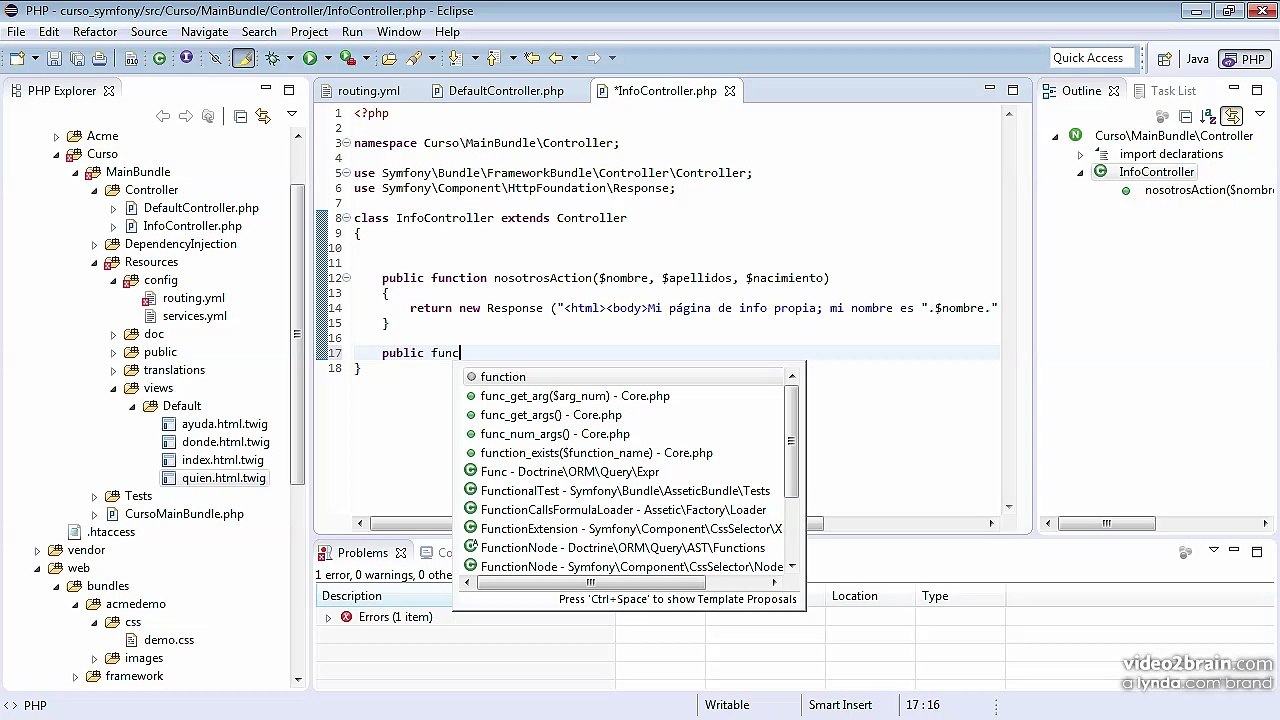Viewport: 1280px width, 720px height.
Task: Click the green Run button
Action: pos(310,59)
